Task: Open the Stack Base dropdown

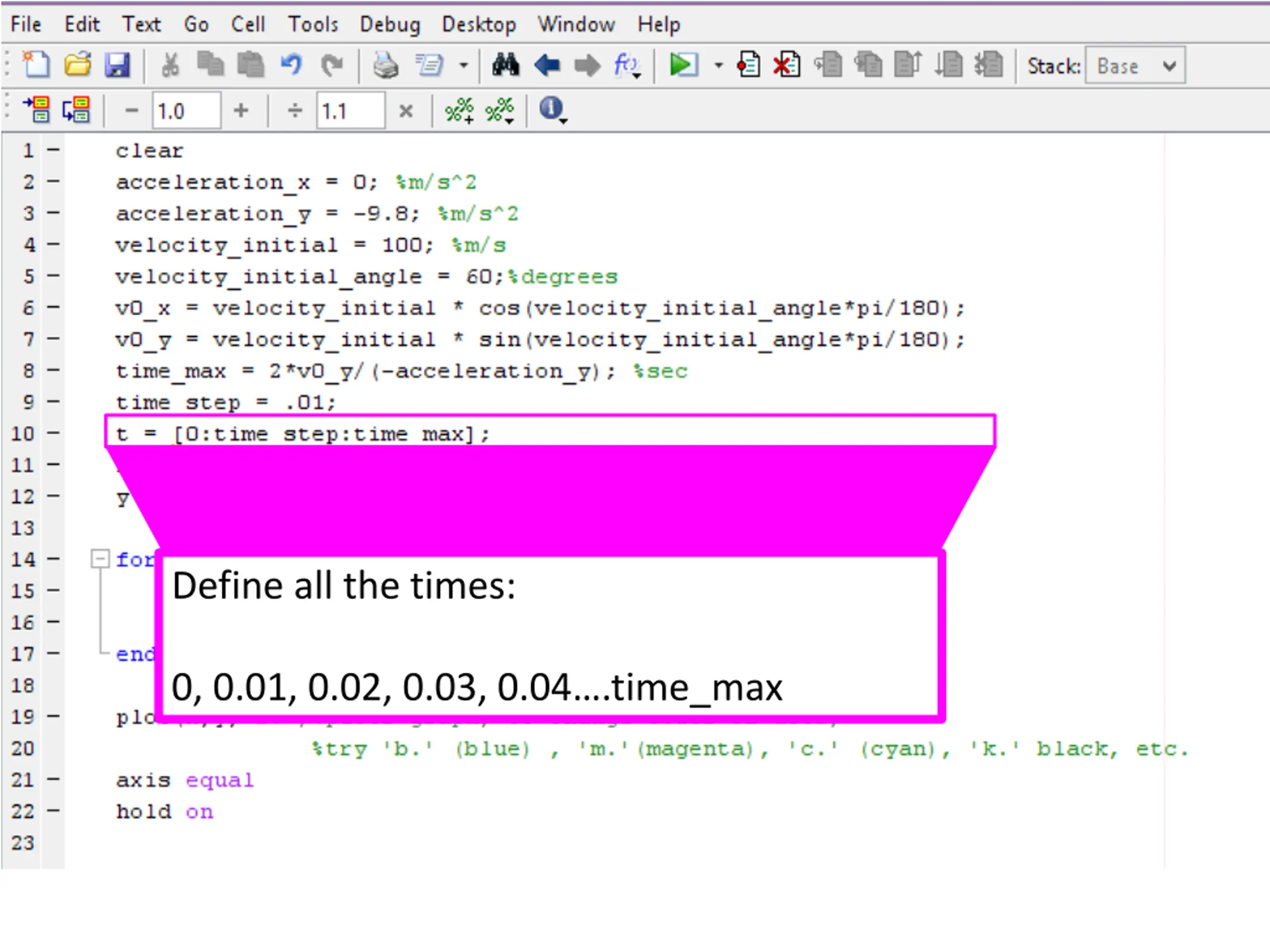Action: pos(1135,65)
